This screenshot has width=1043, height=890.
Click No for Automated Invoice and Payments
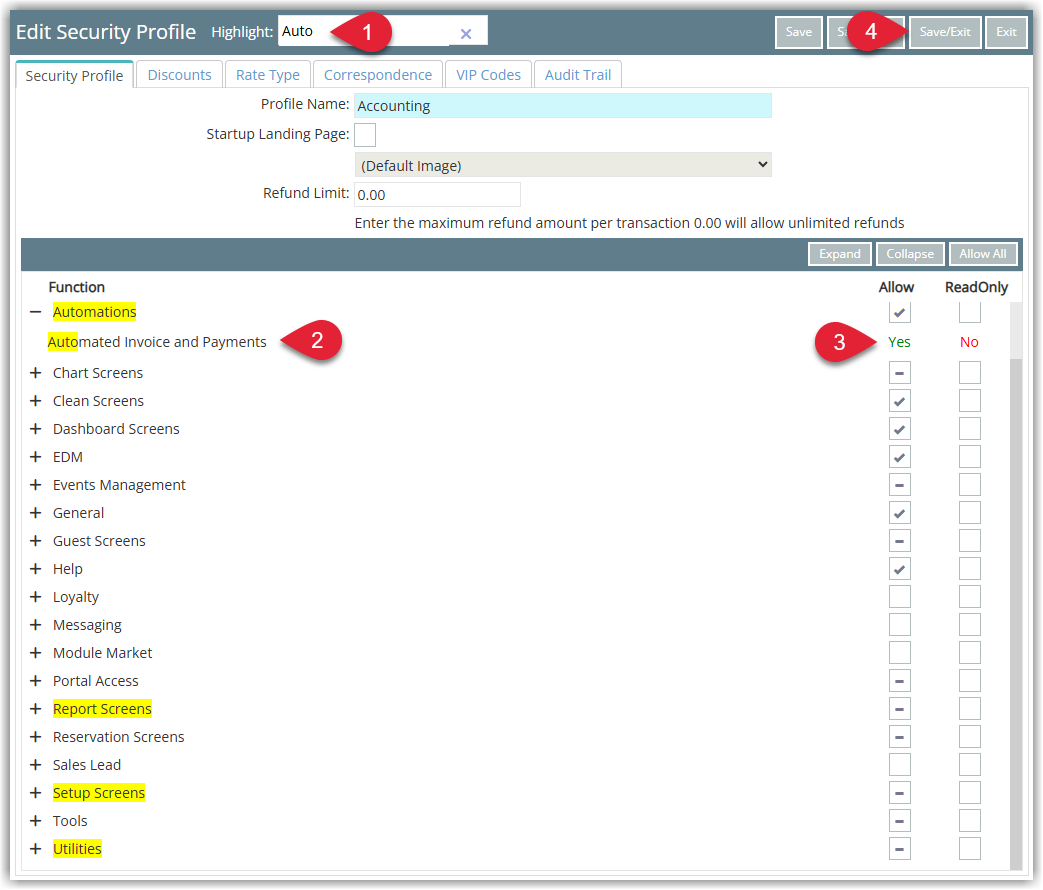pyautogui.click(x=969, y=342)
